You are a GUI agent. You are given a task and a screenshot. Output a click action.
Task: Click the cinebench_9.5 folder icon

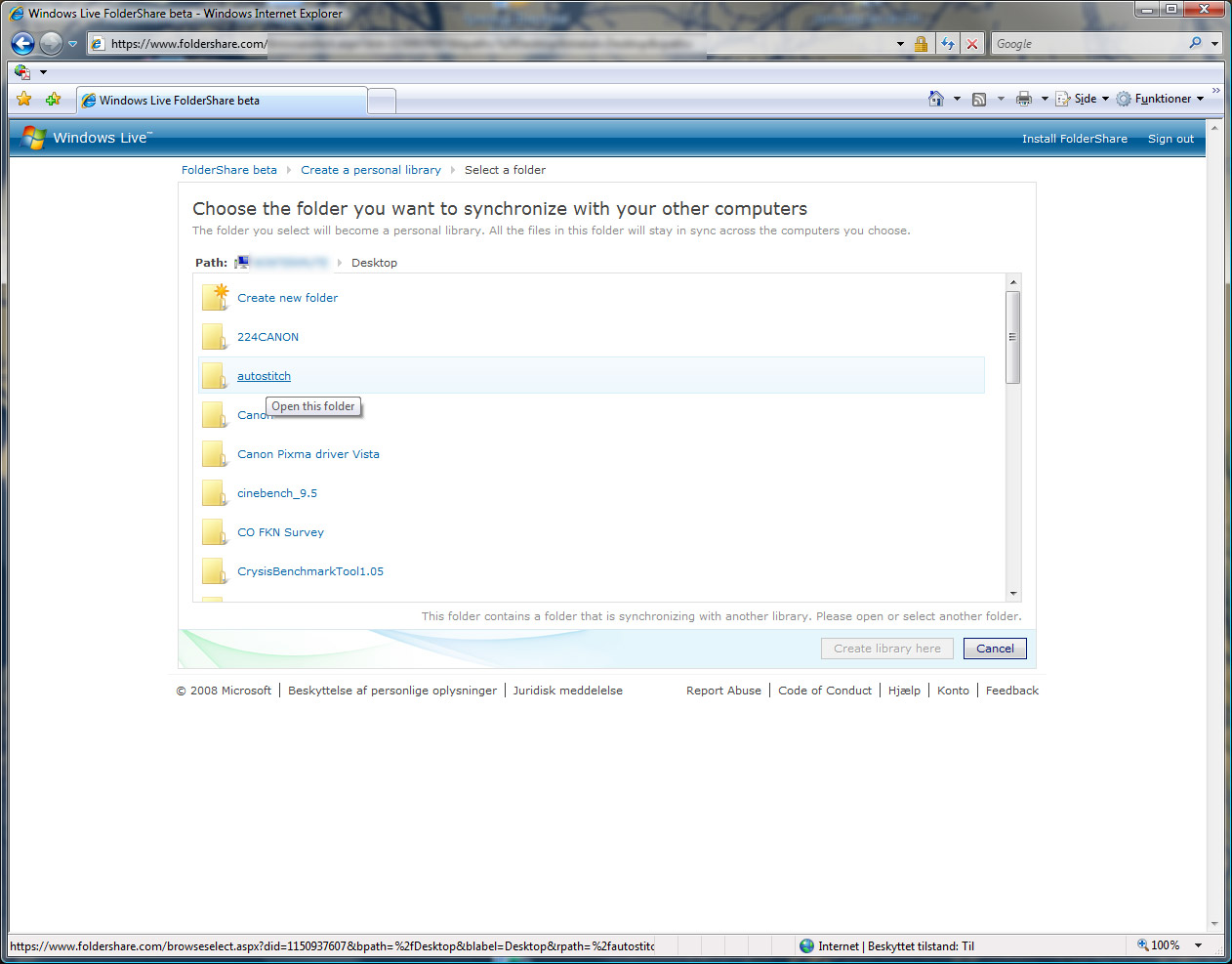(x=214, y=493)
